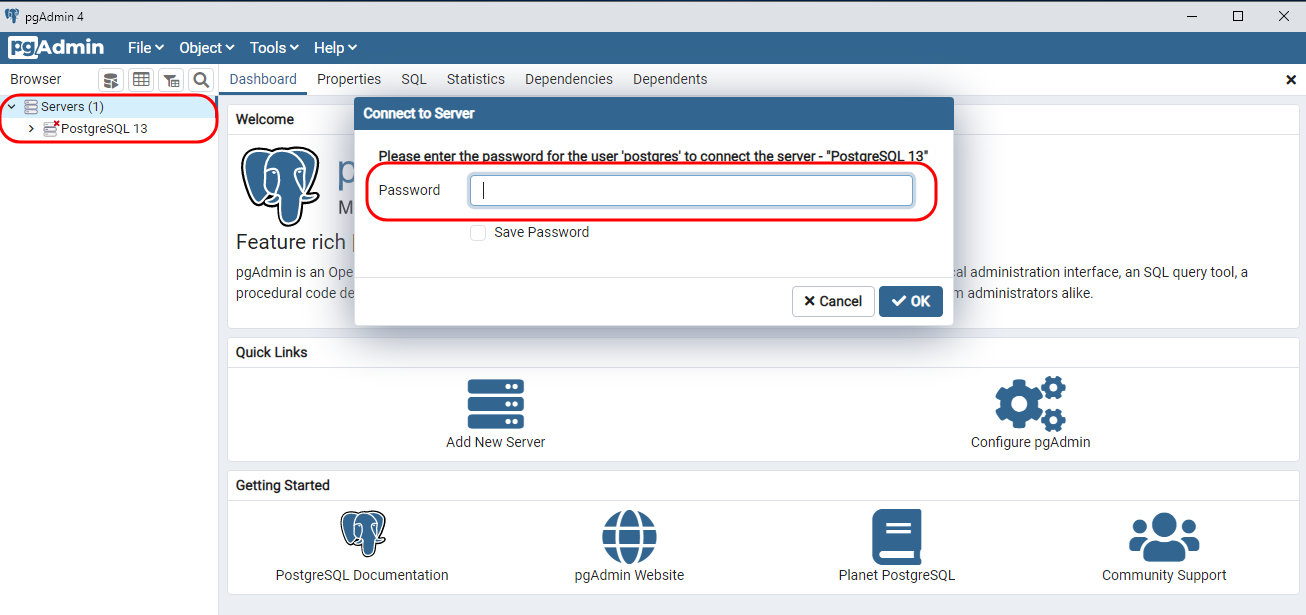Open the Help menu
Viewport: 1306px width, 615px height.
334,47
